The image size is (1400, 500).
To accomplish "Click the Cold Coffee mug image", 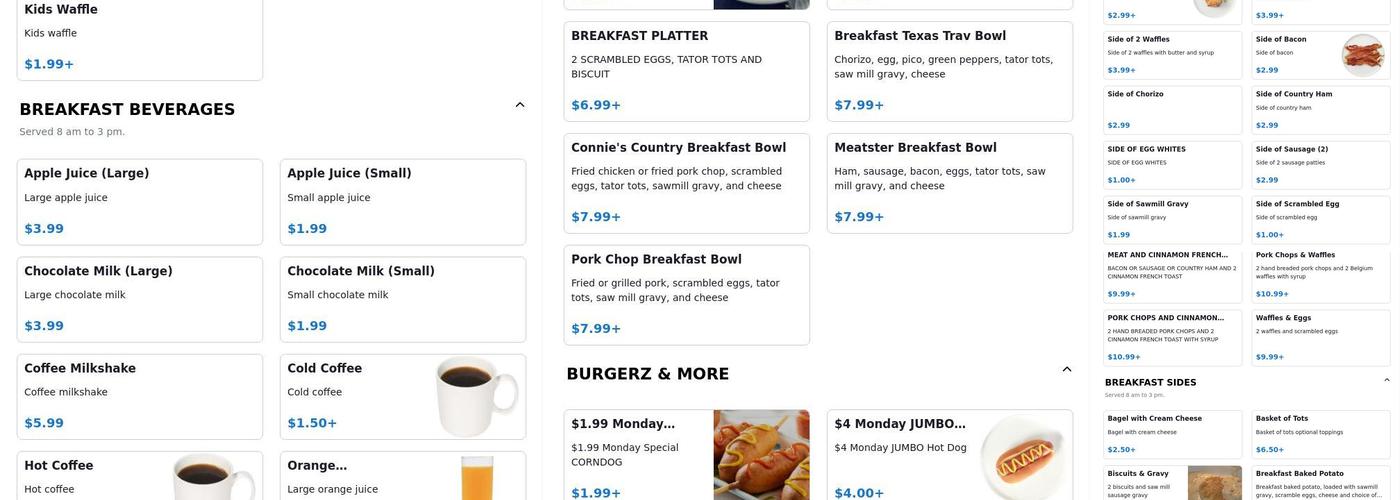I will 477,396.
